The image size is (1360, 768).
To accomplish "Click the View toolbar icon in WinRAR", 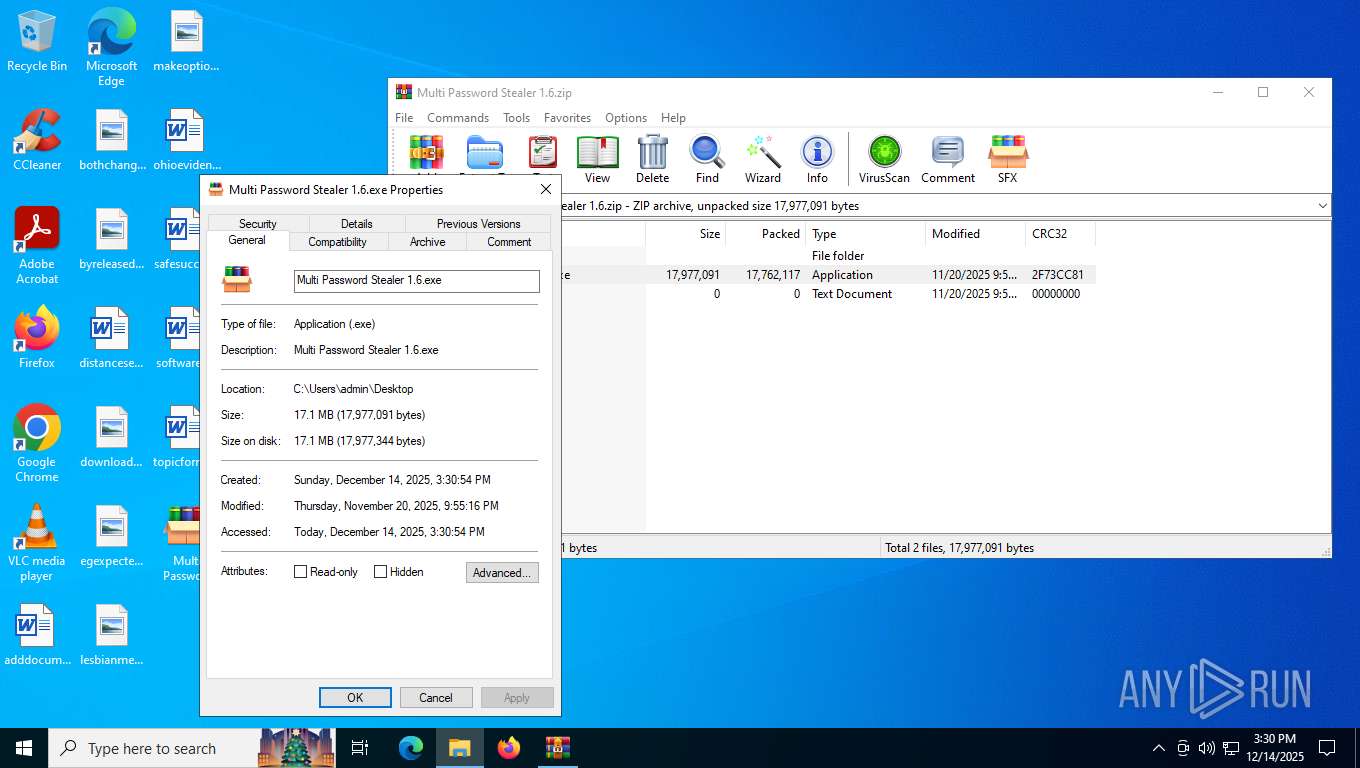I will (597, 160).
